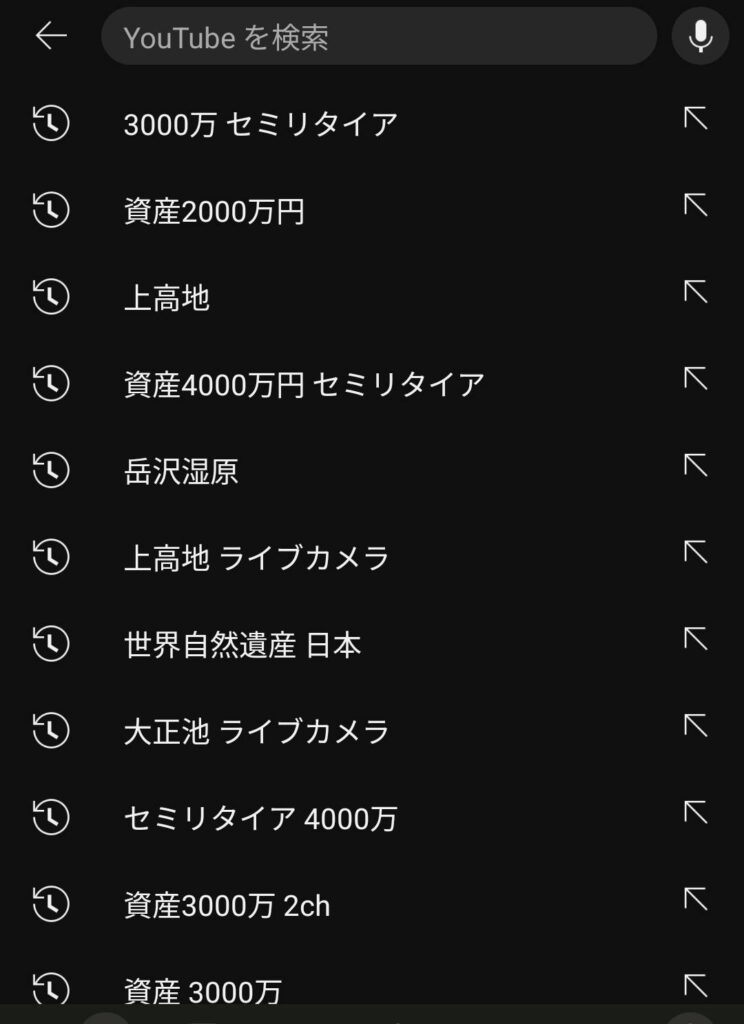Click history clock icon beside '資産3000万 2ch'

[51, 905]
